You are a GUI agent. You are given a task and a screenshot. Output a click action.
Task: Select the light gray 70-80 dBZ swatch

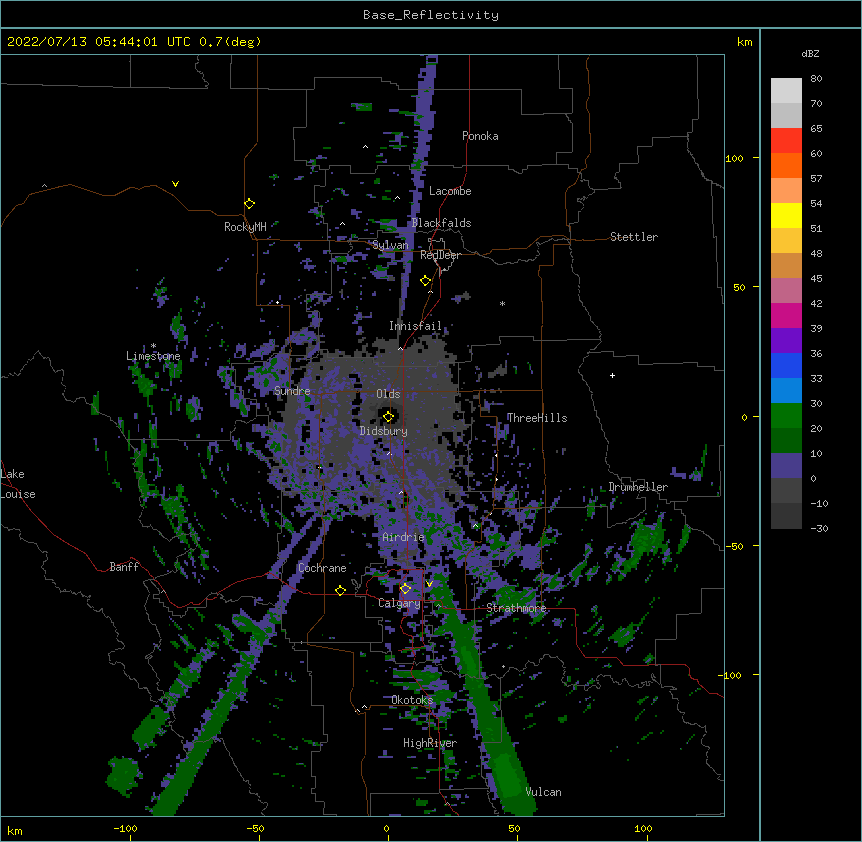pos(786,91)
